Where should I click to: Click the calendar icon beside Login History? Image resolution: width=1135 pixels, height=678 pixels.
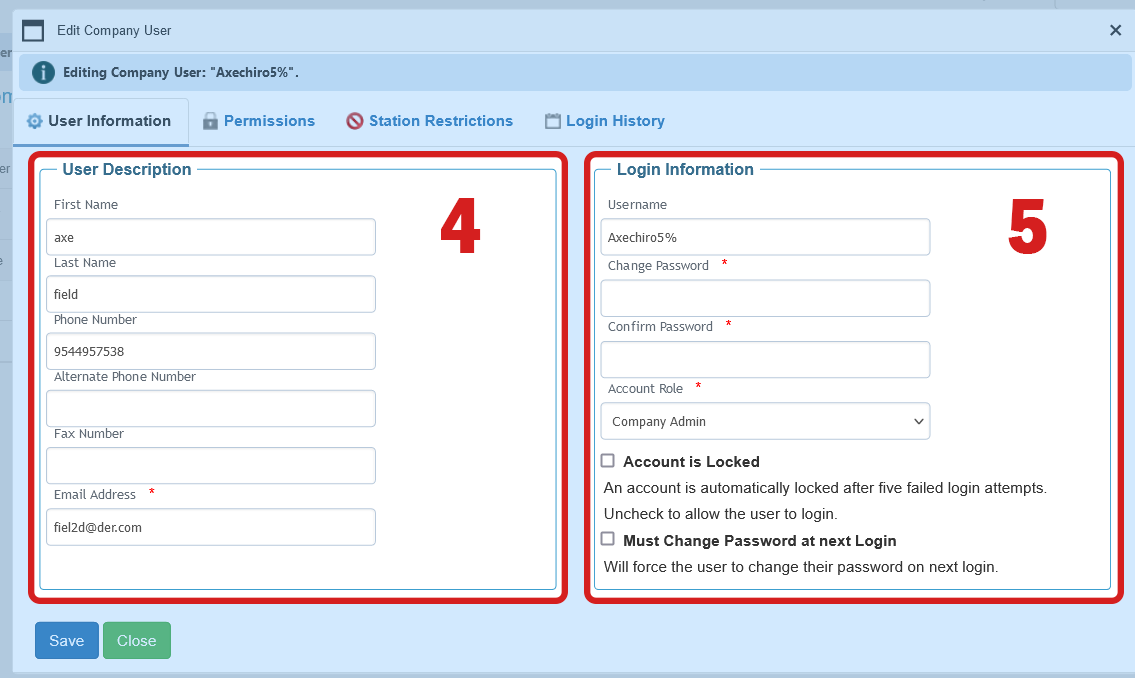tap(552, 120)
